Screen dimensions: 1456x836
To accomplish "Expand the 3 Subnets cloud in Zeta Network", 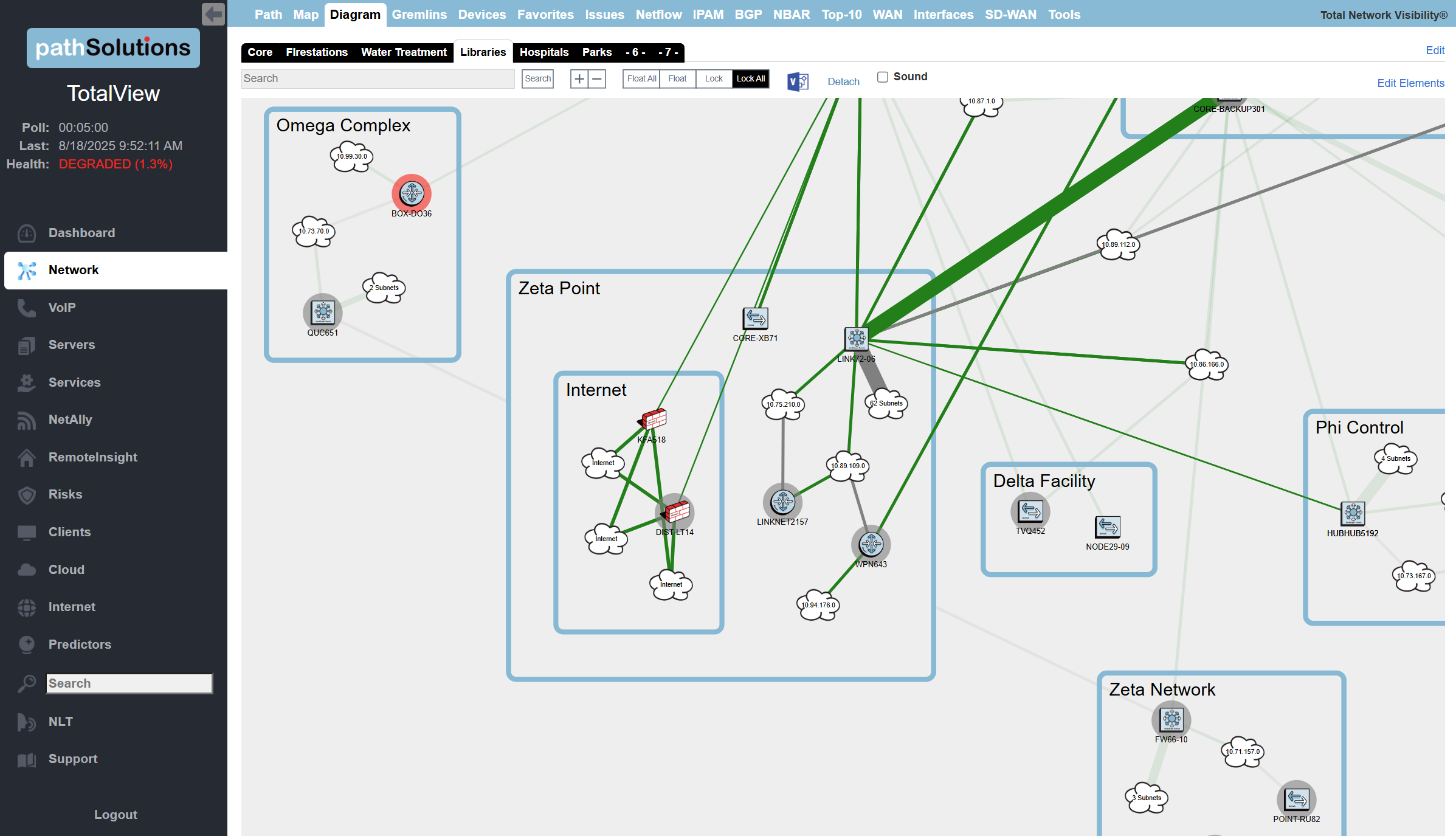I will pos(1147,798).
